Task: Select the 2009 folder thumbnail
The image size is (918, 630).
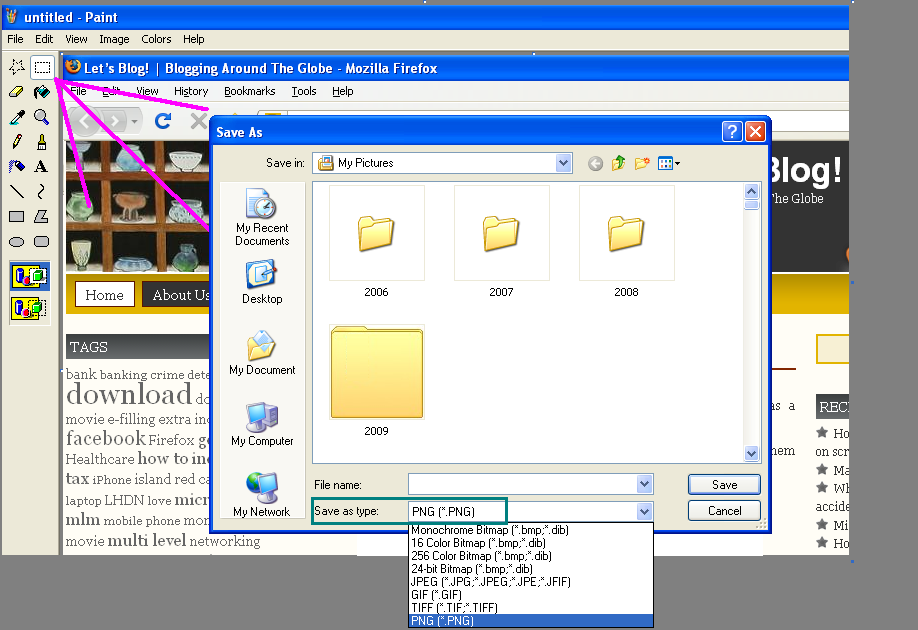Action: coord(376,373)
